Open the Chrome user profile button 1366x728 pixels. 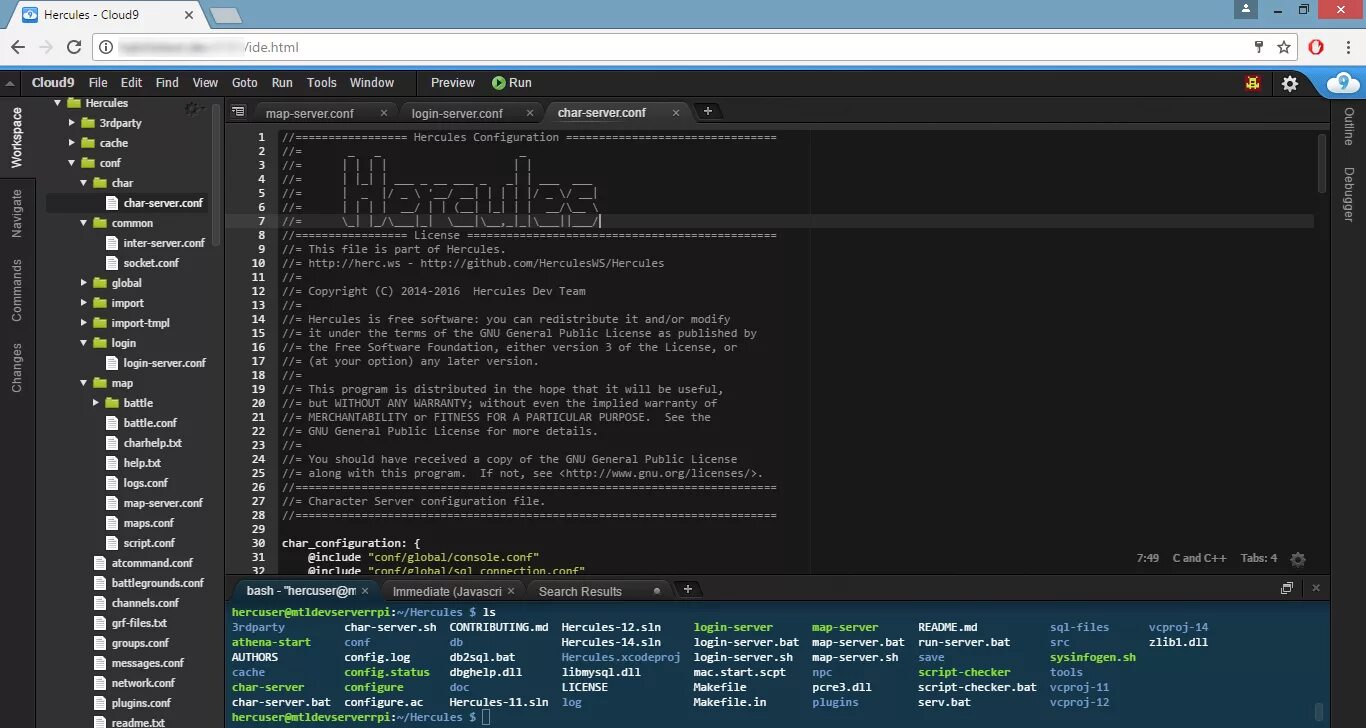point(1245,9)
